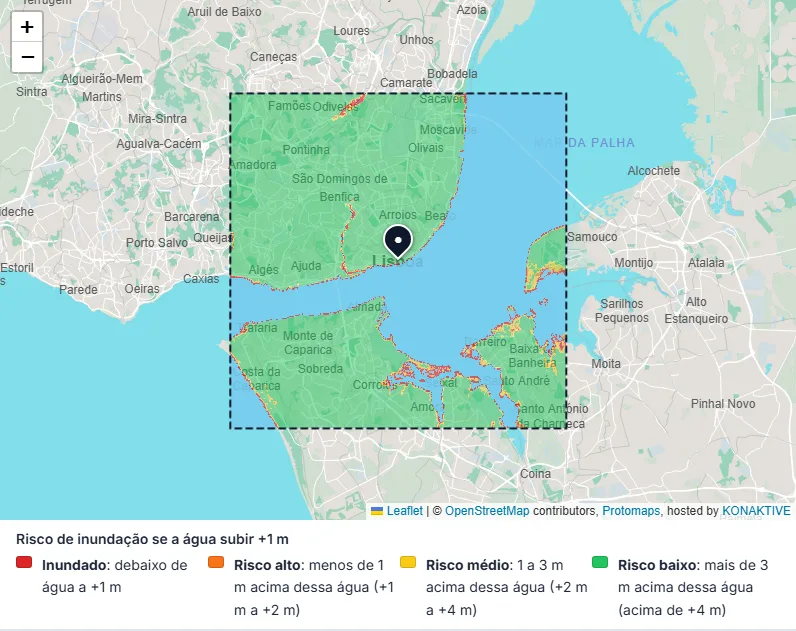
Task: Open the OpenStreetMap contributors link
Action: [487, 511]
